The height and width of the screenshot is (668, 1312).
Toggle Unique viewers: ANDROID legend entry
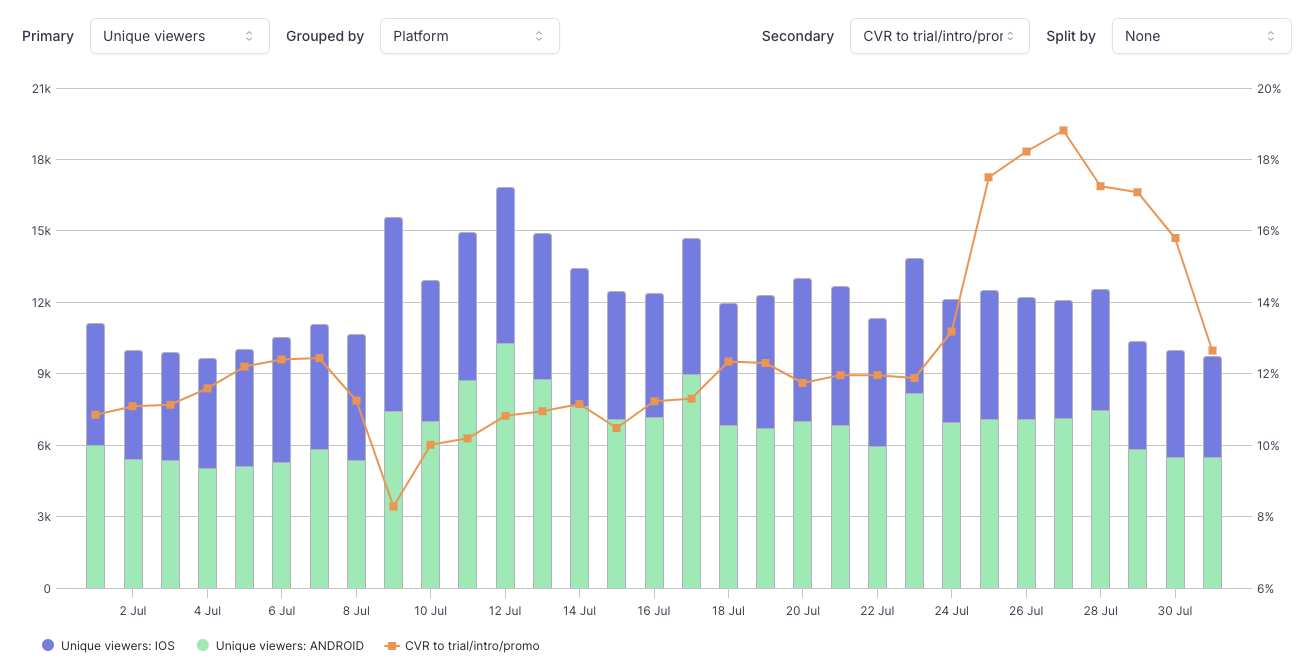(x=280, y=646)
